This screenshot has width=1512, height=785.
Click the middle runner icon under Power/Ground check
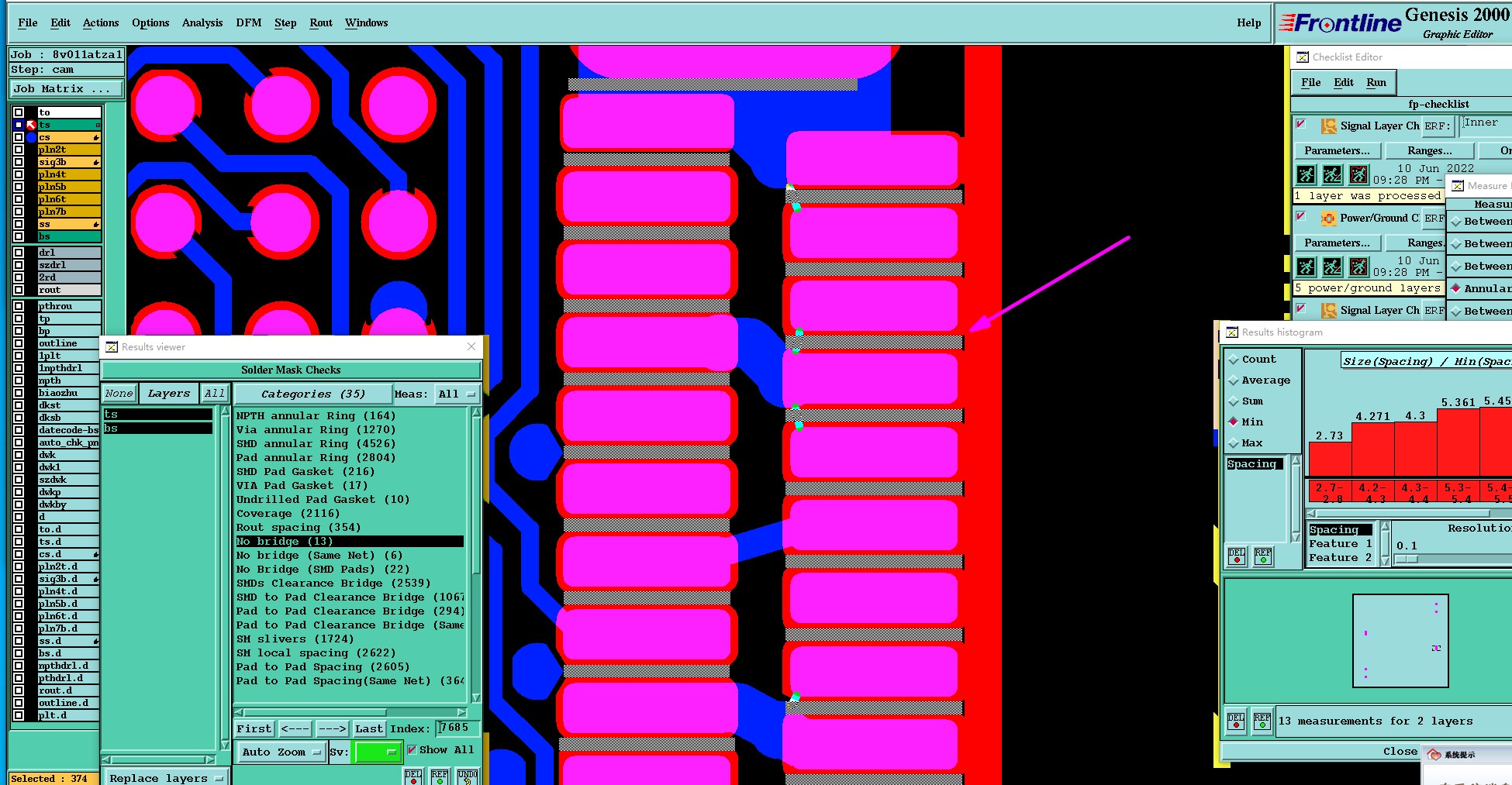1332,267
